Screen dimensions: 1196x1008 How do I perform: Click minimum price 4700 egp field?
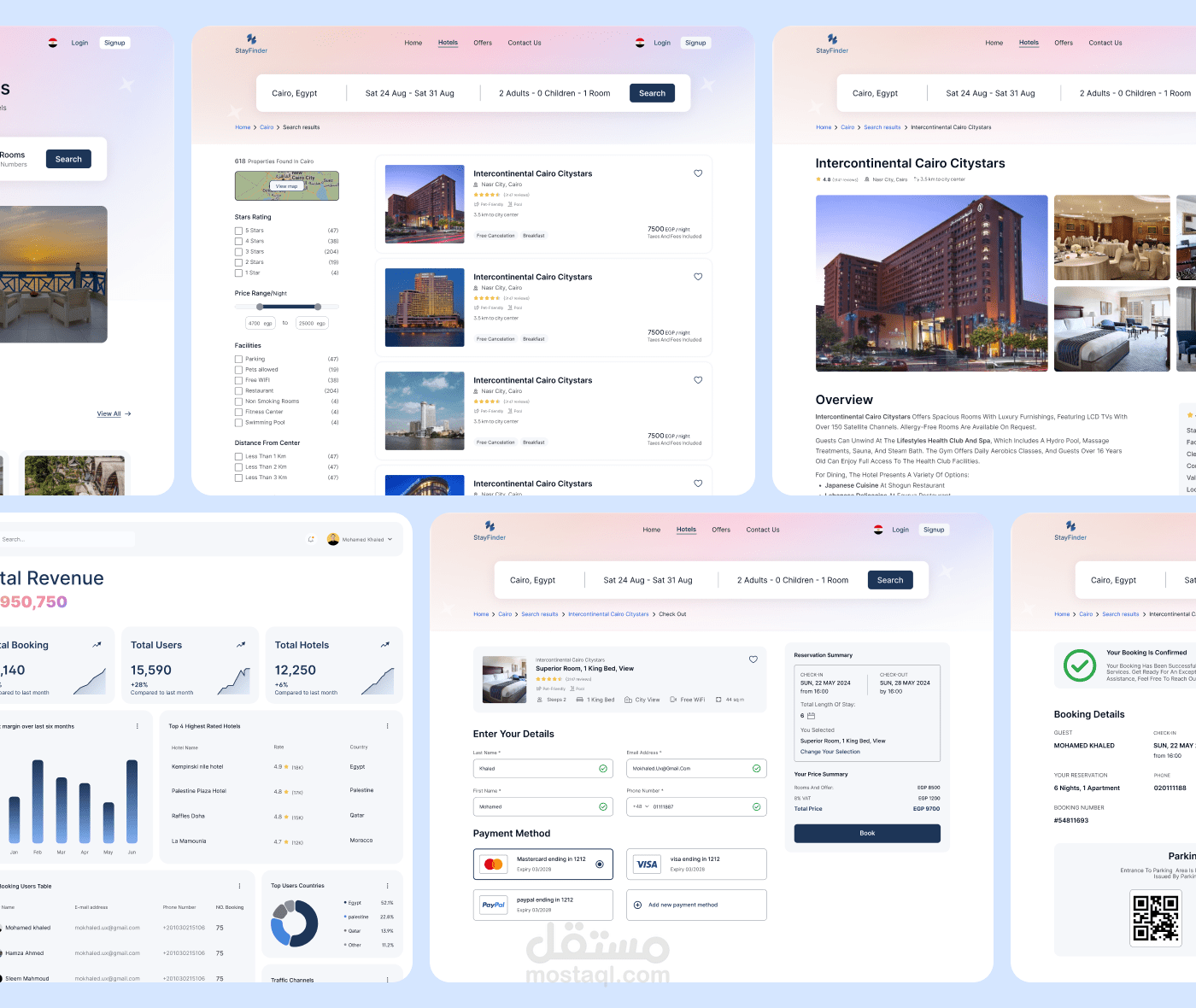261,323
